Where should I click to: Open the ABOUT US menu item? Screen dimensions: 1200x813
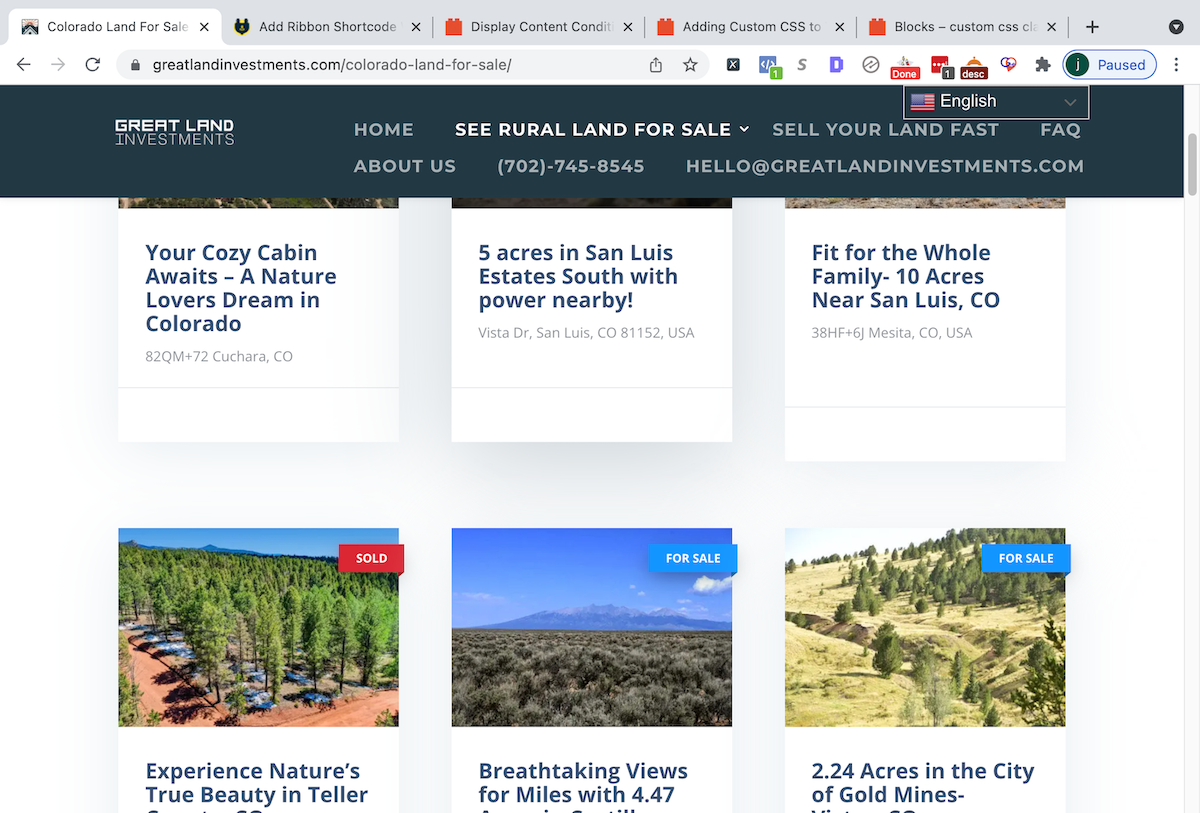(x=405, y=166)
